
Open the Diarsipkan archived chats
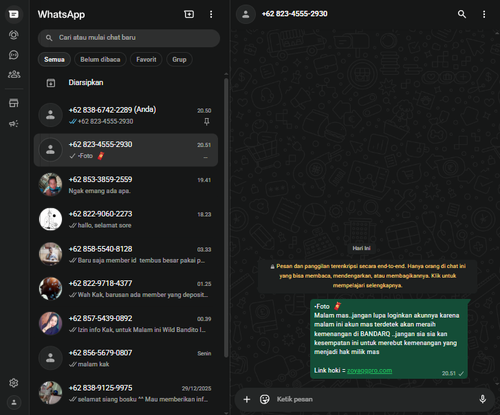click(x=127, y=83)
